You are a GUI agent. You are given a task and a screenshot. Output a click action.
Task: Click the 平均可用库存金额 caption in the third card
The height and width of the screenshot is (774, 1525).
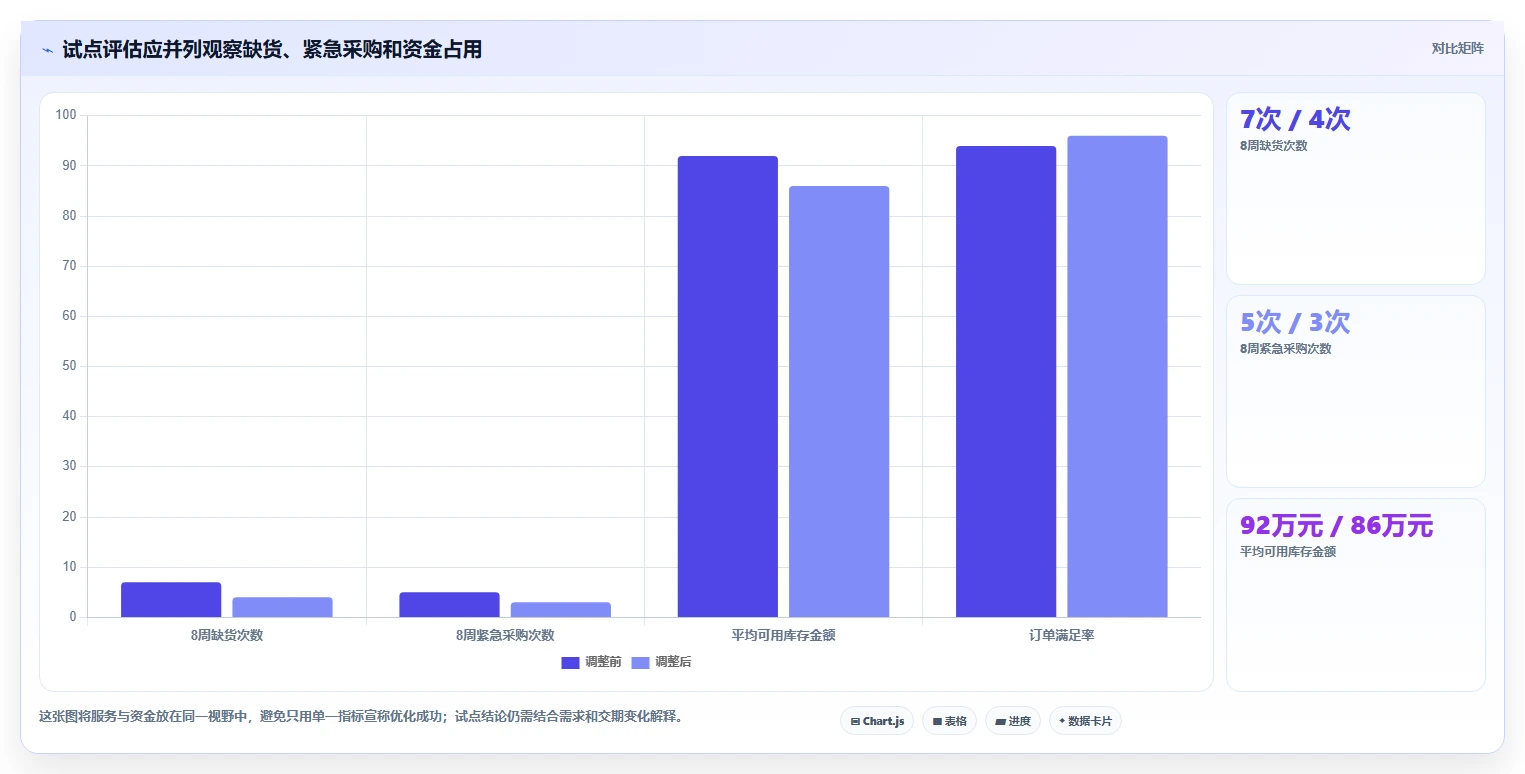pyautogui.click(x=1288, y=551)
